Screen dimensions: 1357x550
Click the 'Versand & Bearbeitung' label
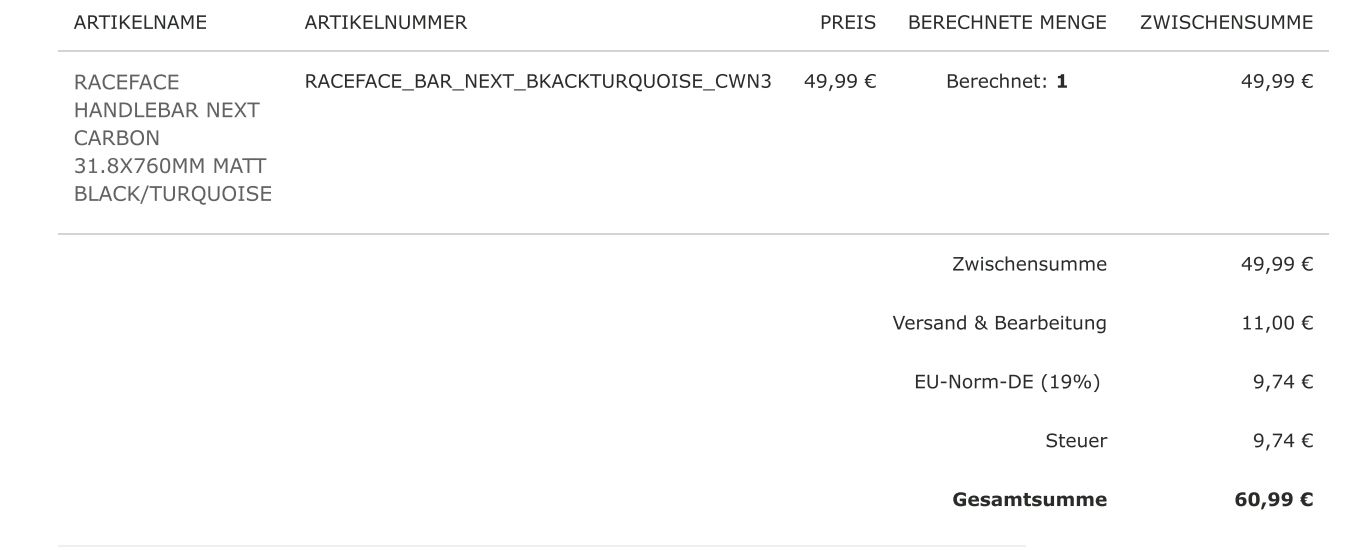(999, 323)
